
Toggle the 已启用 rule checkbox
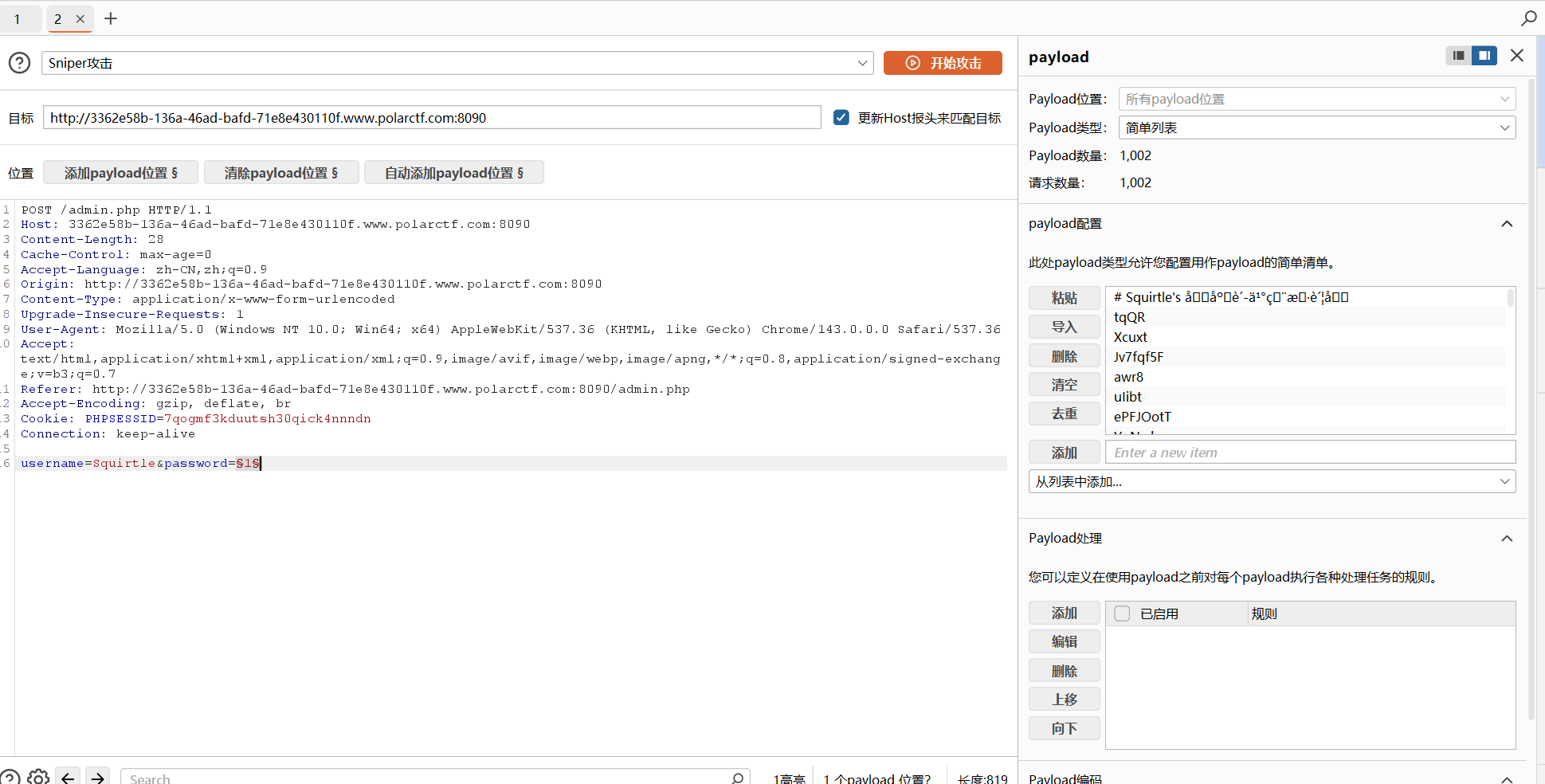[1122, 613]
